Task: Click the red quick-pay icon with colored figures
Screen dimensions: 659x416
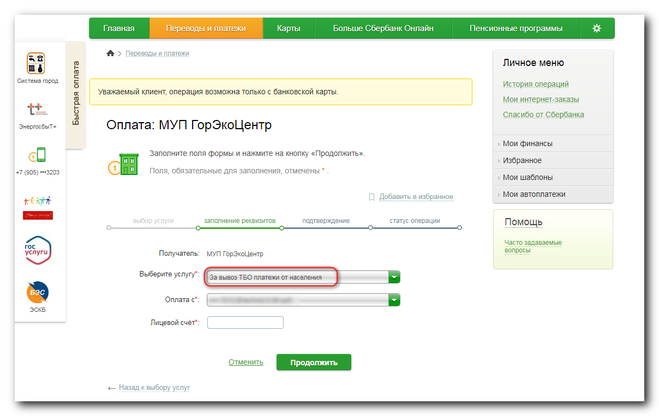Action: click(36, 205)
